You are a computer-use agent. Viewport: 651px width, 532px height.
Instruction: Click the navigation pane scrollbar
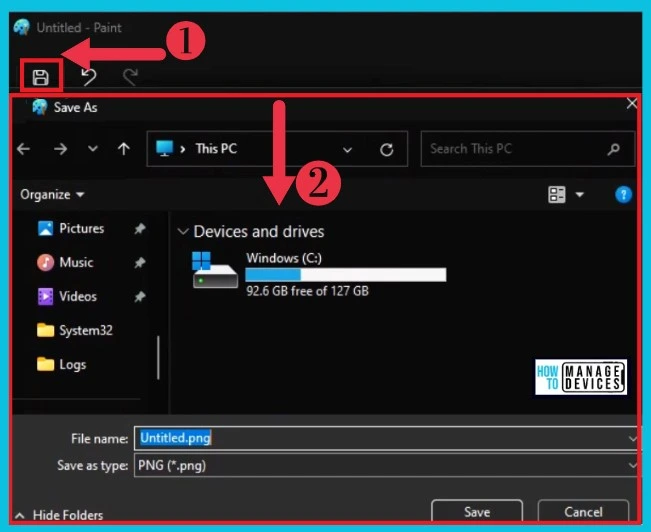pyautogui.click(x=158, y=357)
